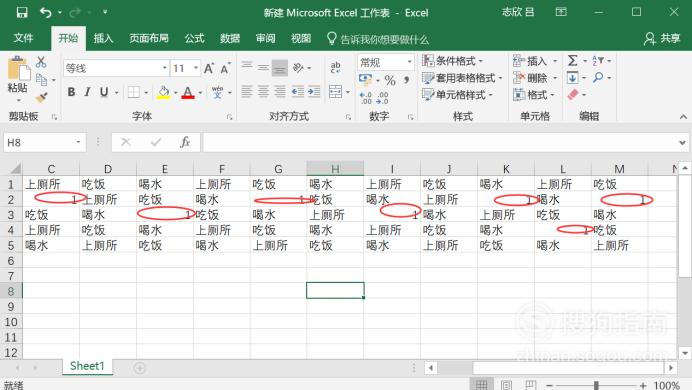Switch to 审阅 tab
The height and width of the screenshot is (390, 692).
tap(265, 38)
